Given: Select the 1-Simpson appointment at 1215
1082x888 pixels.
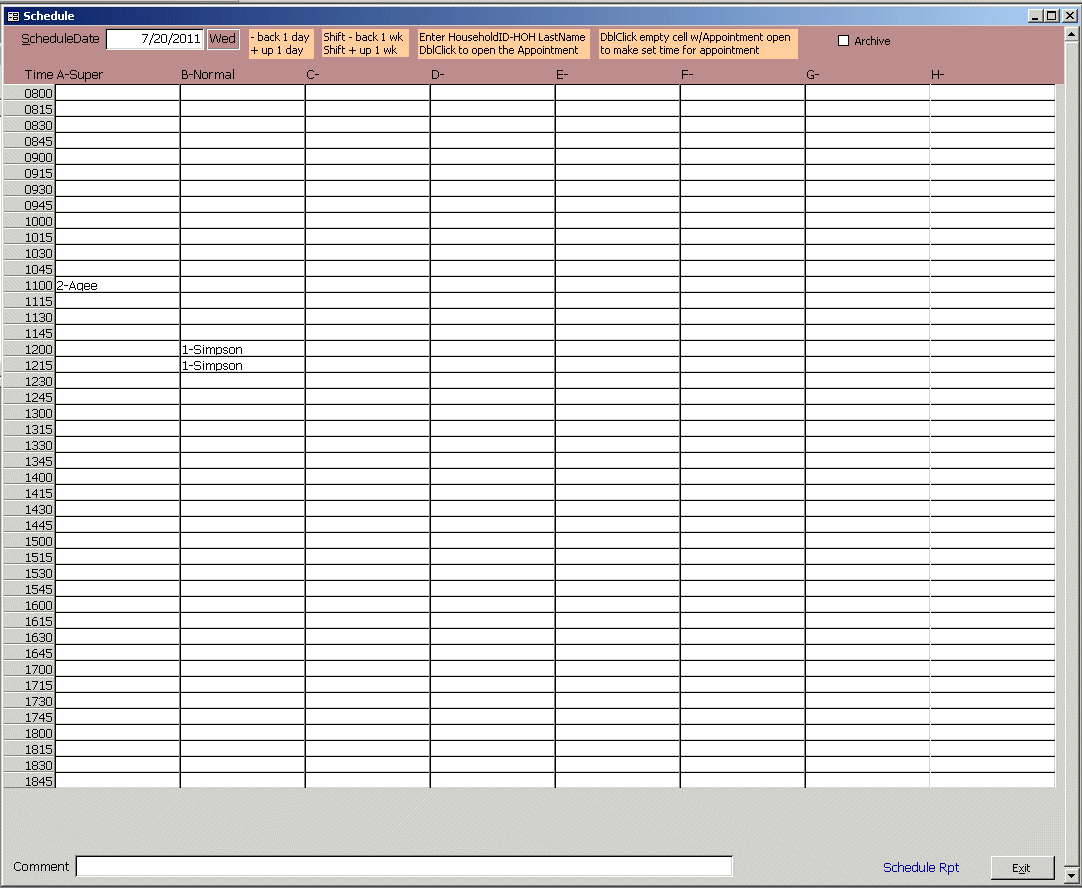Looking at the screenshot, I should [x=242, y=365].
